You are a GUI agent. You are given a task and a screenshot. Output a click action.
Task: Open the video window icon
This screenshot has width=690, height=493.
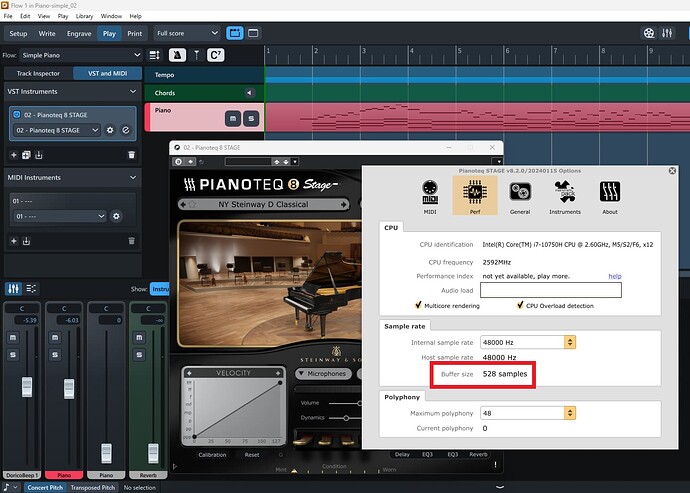[x=649, y=33]
